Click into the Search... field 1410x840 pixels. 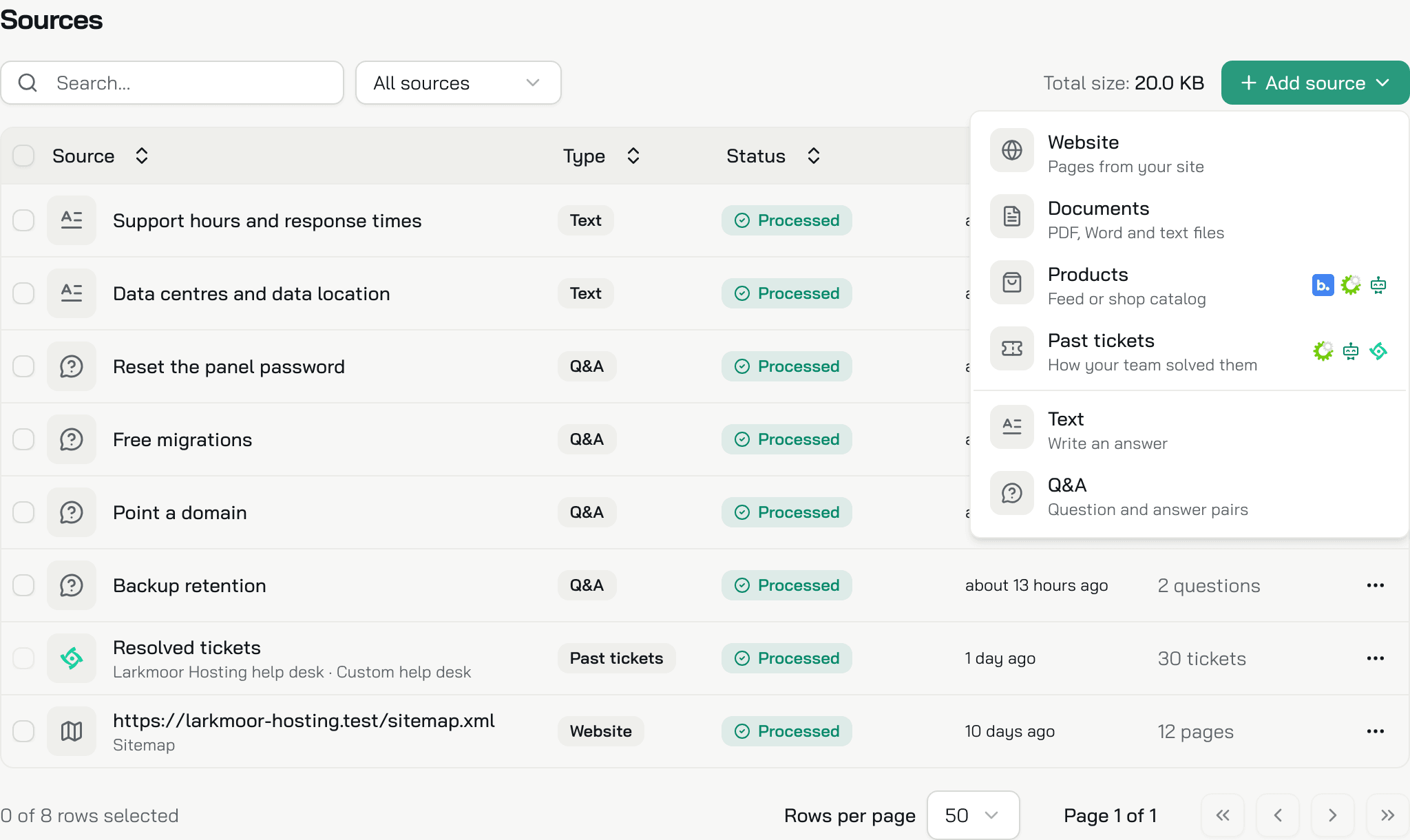[x=172, y=83]
